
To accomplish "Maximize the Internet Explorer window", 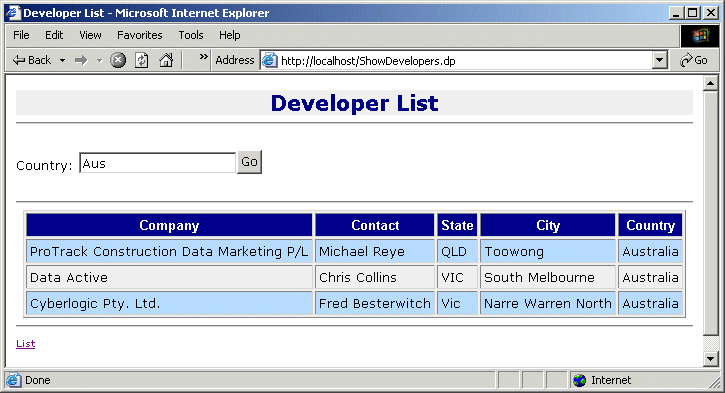I will (x=693, y=13).
